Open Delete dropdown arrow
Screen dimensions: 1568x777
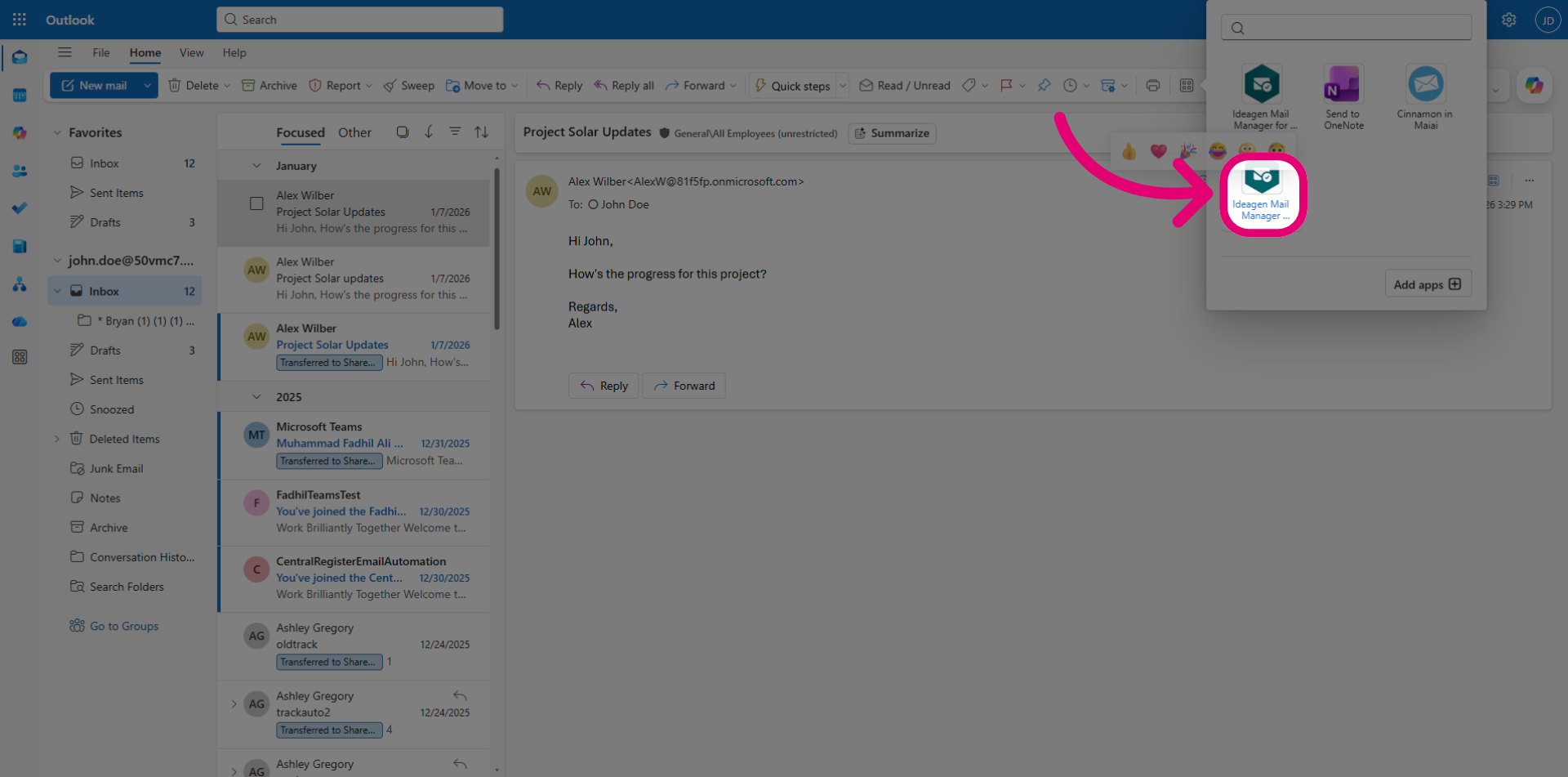(x=227, y=86)
